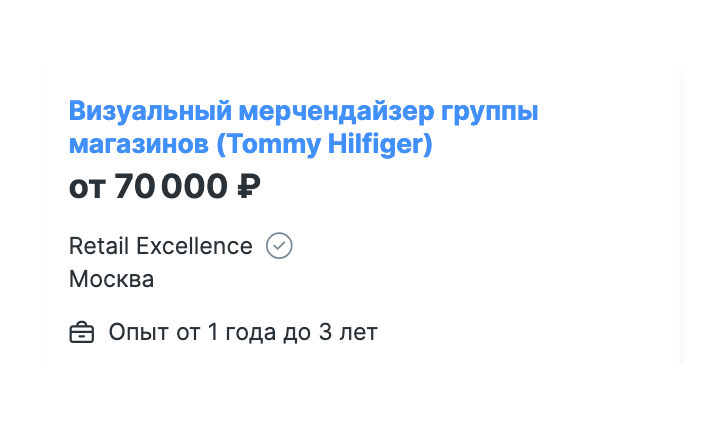The image size is (727, 431).
Task: Click the ruble currency symbol in salary
Action: (x=249, y=187)
